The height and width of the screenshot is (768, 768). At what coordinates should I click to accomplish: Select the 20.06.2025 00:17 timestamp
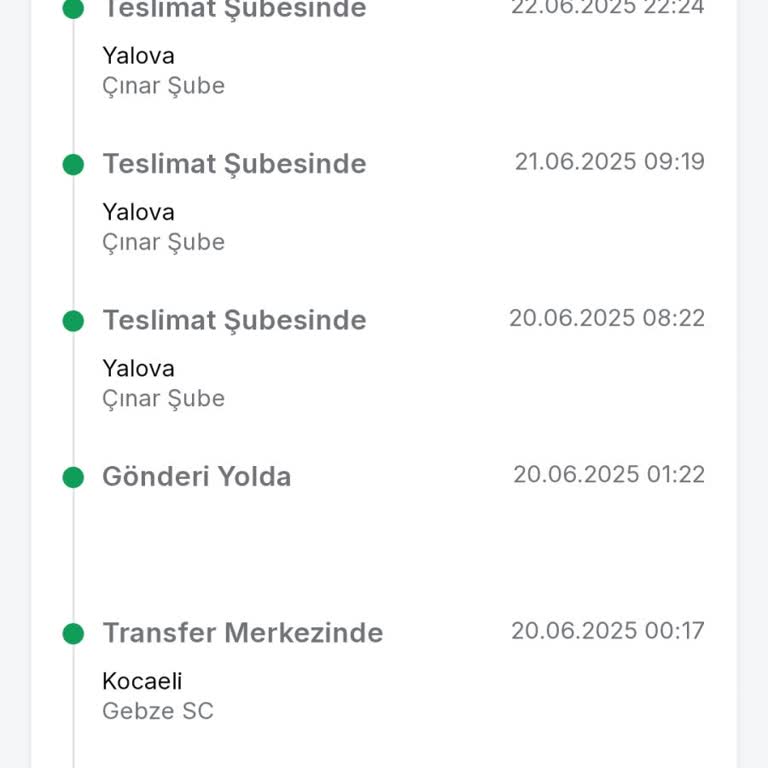pyautogui.click(x=607, y=631)
